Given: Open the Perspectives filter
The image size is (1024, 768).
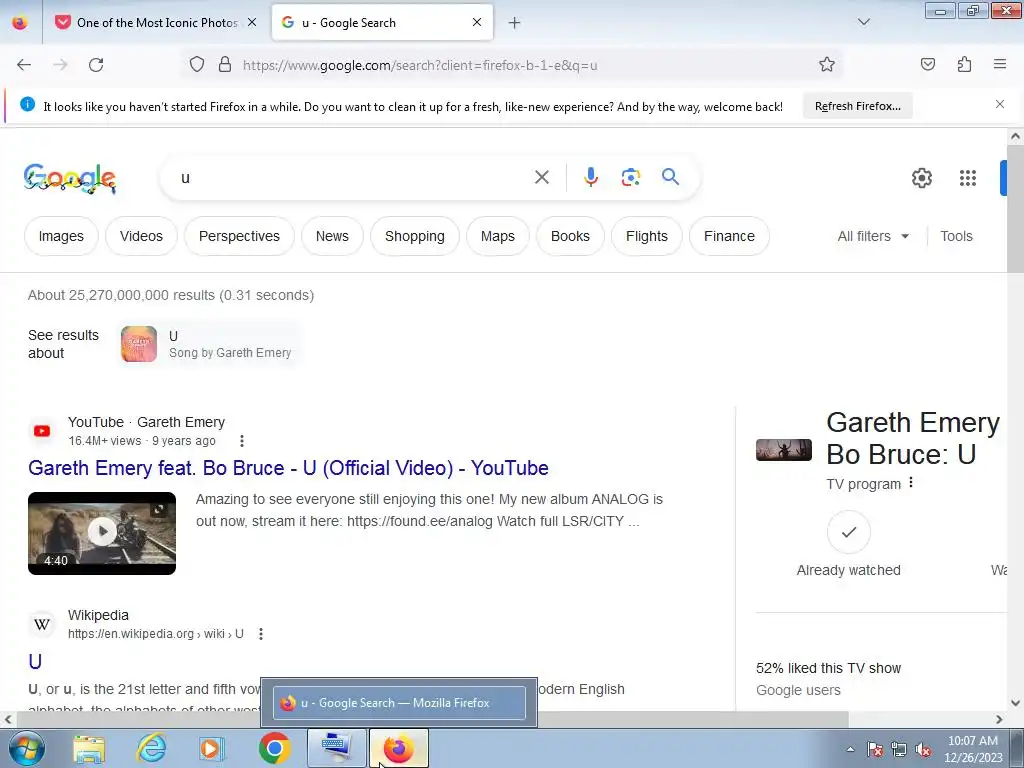Looking at the screenshot, I should pos(239,236).
